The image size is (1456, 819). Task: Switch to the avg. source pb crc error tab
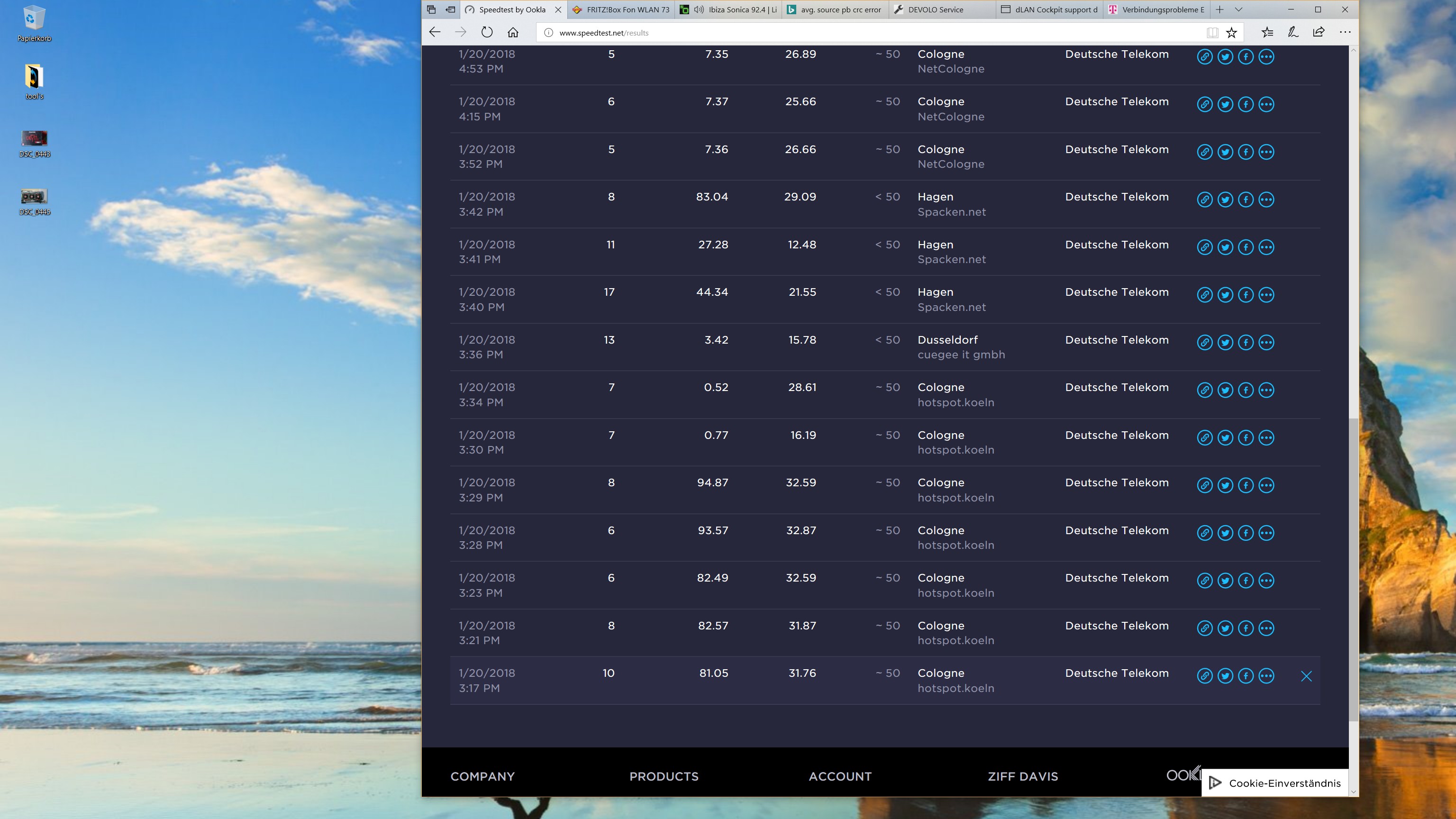point(835,9)
